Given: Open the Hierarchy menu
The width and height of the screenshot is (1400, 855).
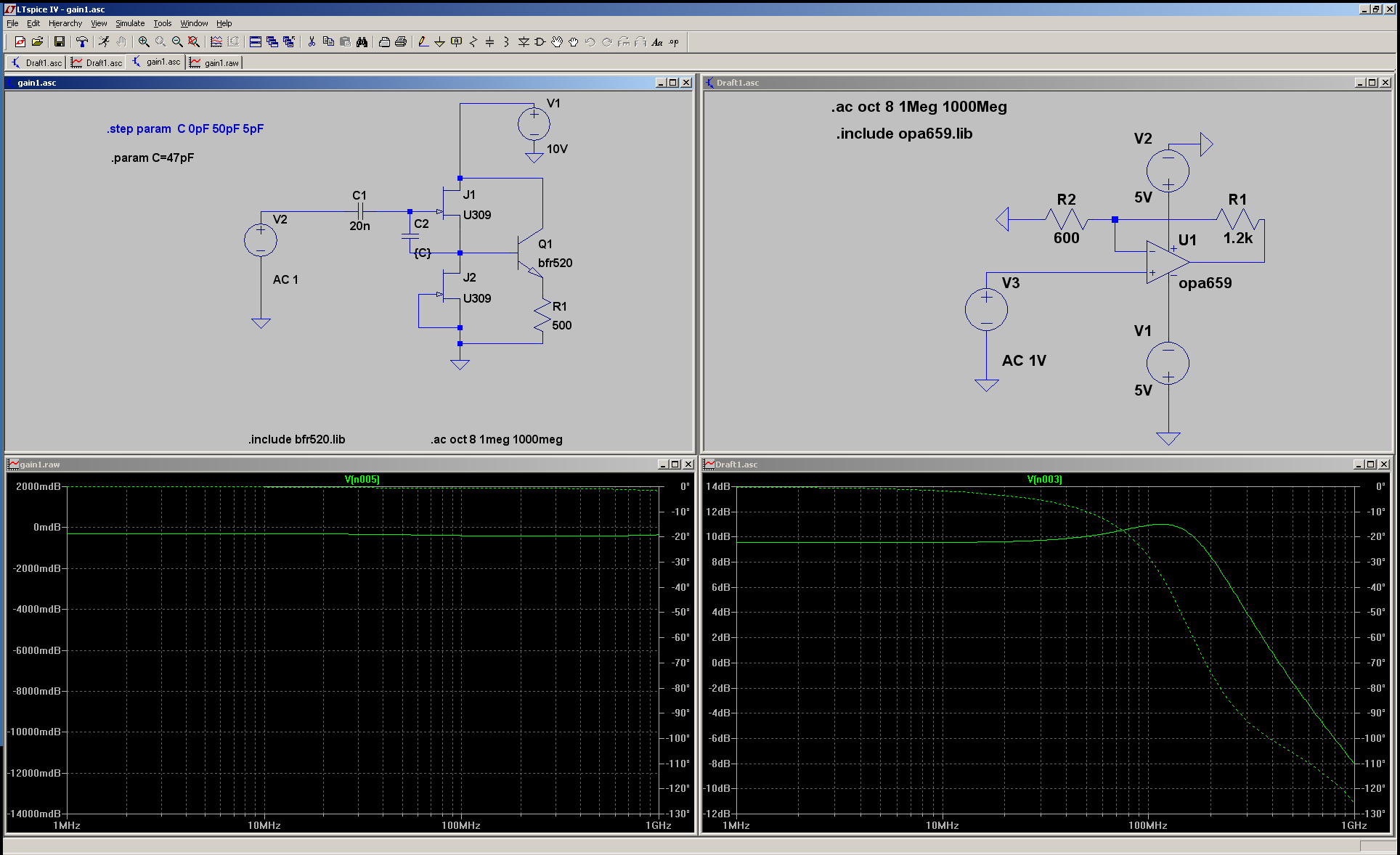Looking at the screenshot, I should (65, 23).
